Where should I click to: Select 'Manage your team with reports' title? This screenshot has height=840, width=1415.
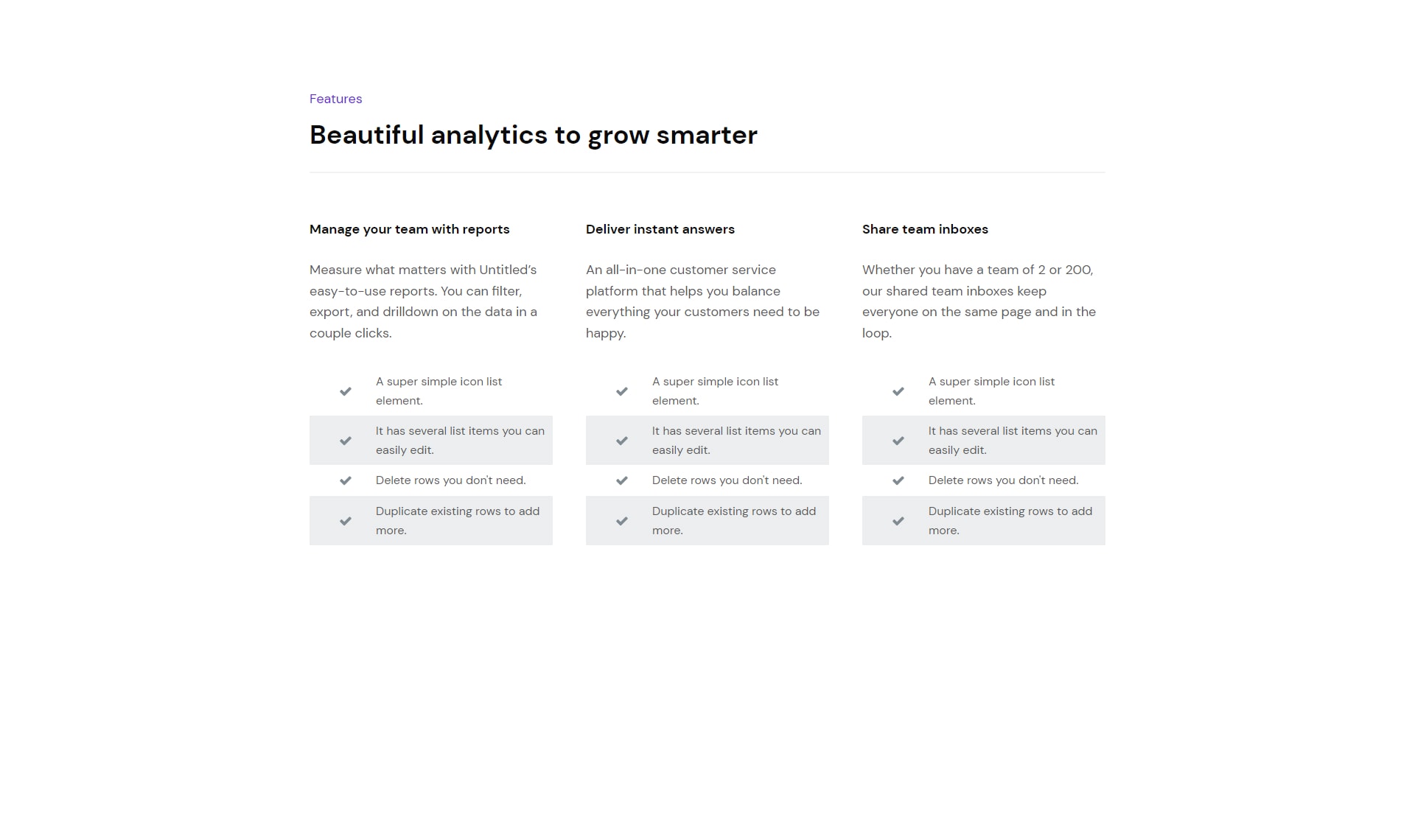[409, 229]
